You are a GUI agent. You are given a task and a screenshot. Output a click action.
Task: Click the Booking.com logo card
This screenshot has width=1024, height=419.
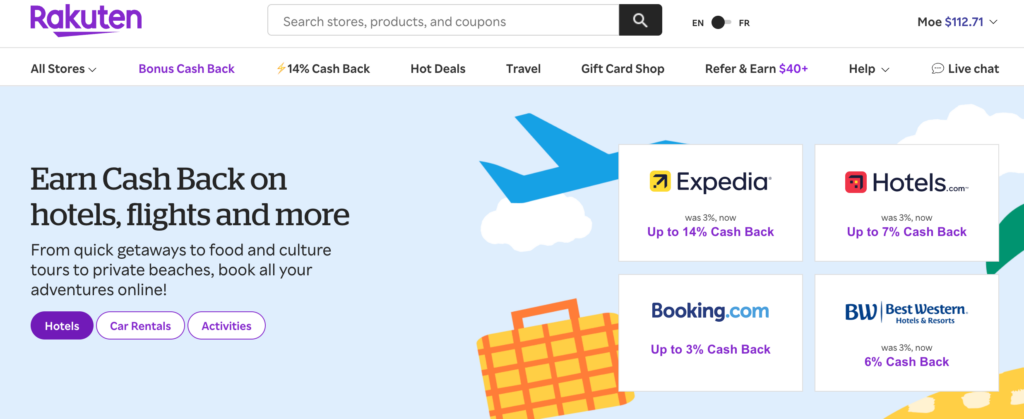coord(710,332)
